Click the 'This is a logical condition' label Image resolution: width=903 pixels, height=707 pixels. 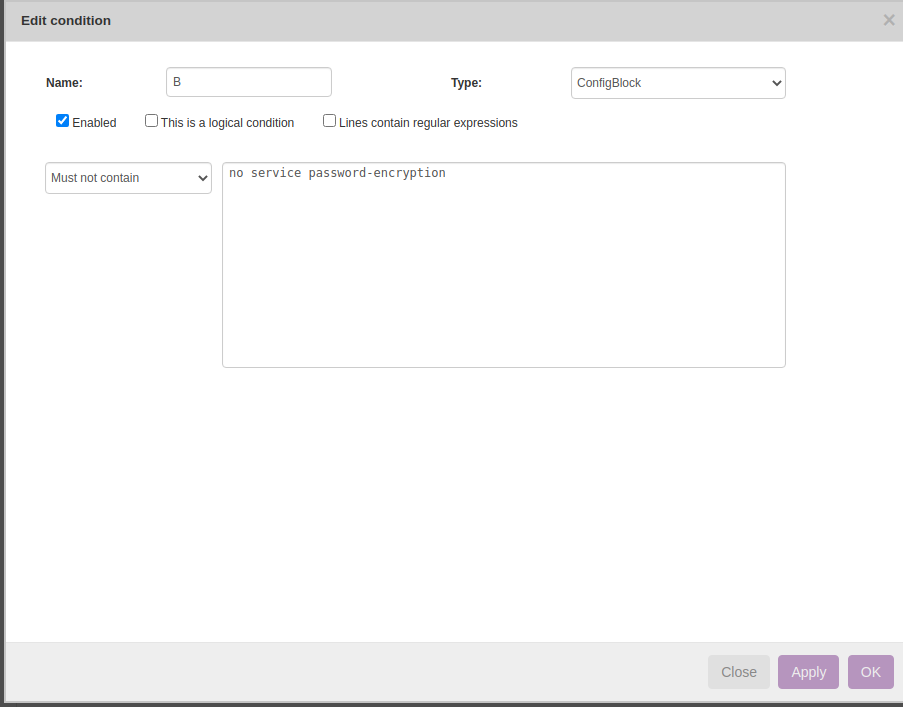pos(227,123)
